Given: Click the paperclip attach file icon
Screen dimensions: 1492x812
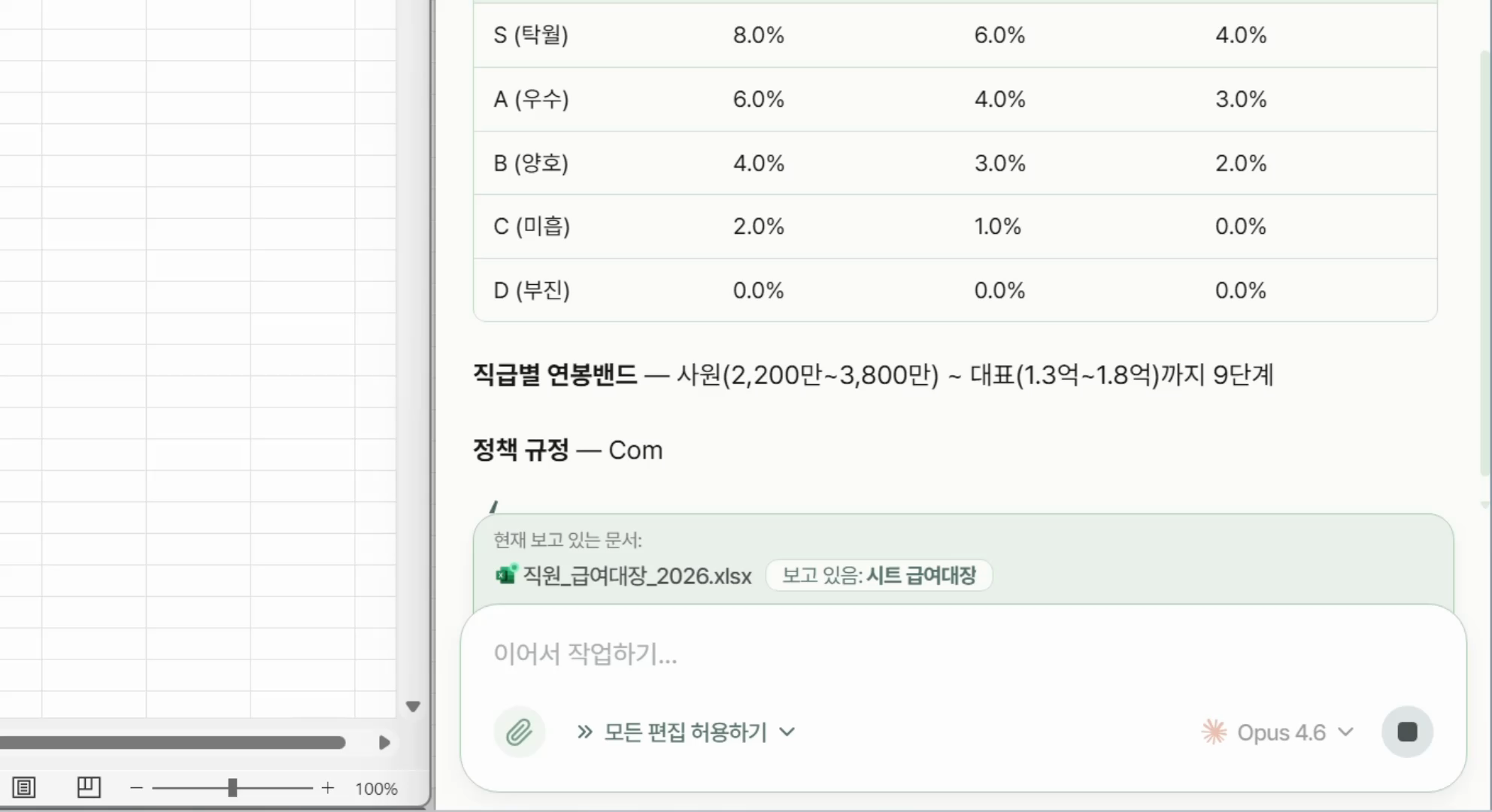Looking at the screenshot, I should [x=519, y=732].
